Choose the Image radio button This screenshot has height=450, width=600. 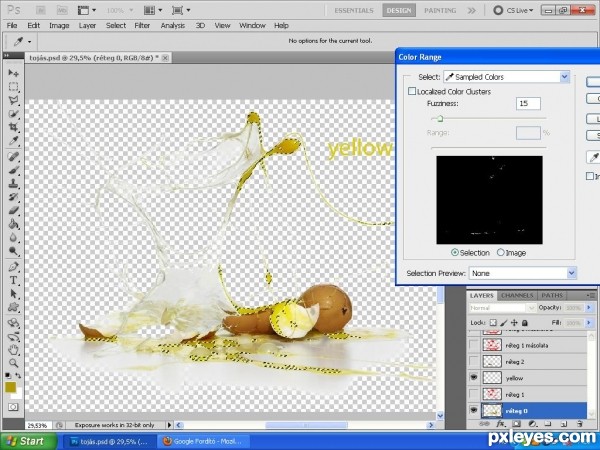click(501, 253)
